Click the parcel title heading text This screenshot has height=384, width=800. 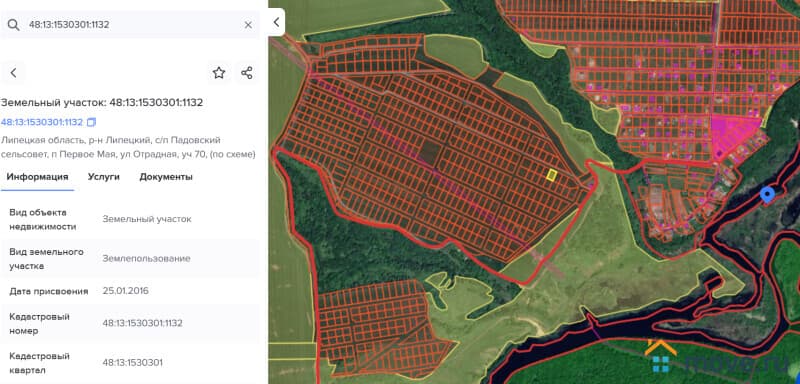tap(102, 103)
